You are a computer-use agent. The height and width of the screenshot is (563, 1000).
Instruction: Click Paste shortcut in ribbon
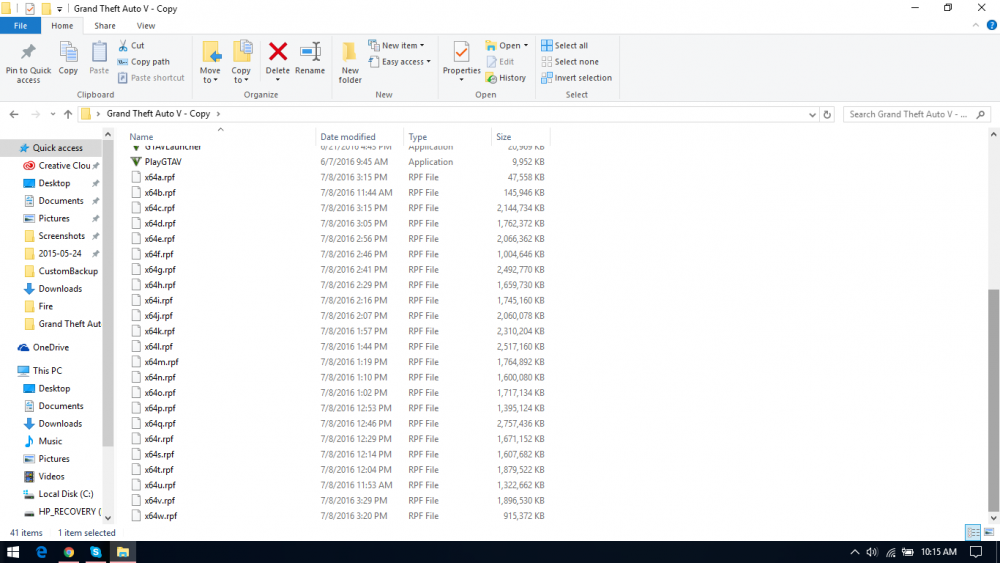(151, 78)
